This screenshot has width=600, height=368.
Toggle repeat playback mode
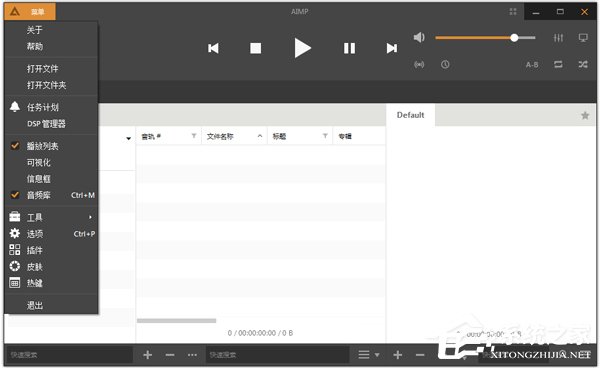point(558,65)
